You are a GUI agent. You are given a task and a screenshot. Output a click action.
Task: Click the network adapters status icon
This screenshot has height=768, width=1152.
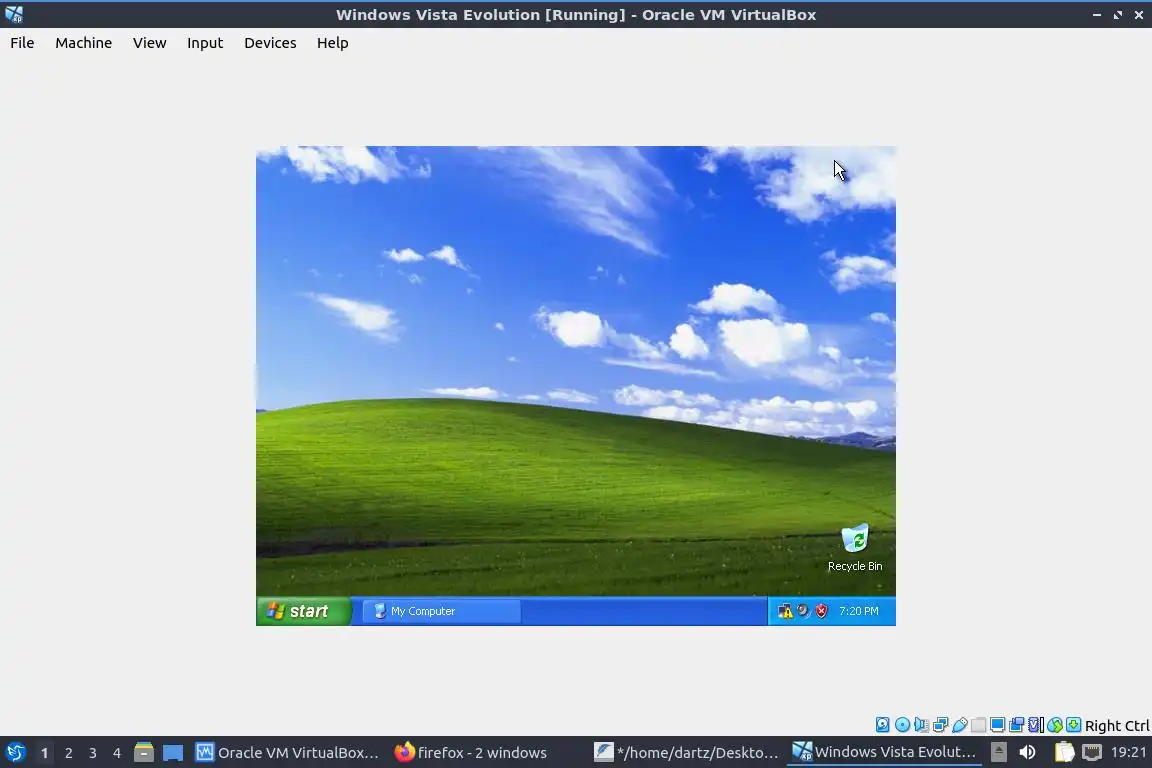click(x=940, y=725)
